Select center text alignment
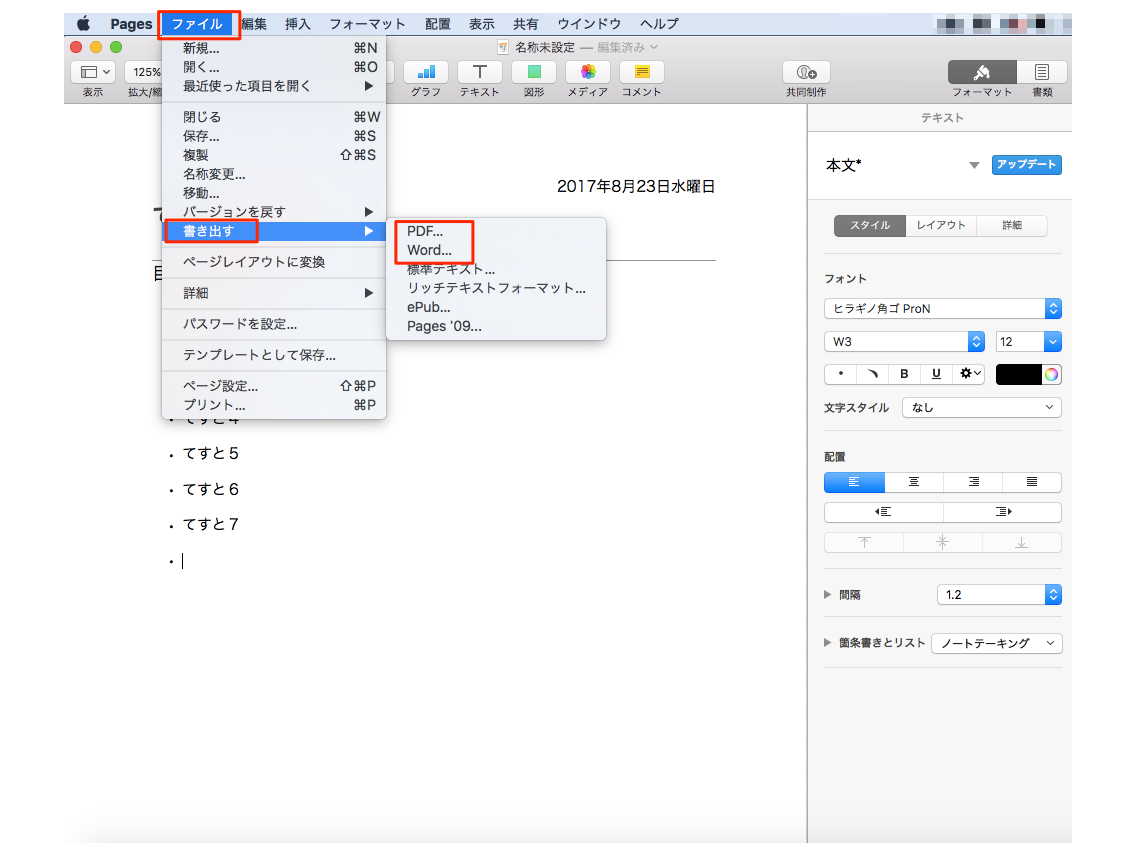The width and height of the screenshot is (1136, 852). tap(914, 483)
